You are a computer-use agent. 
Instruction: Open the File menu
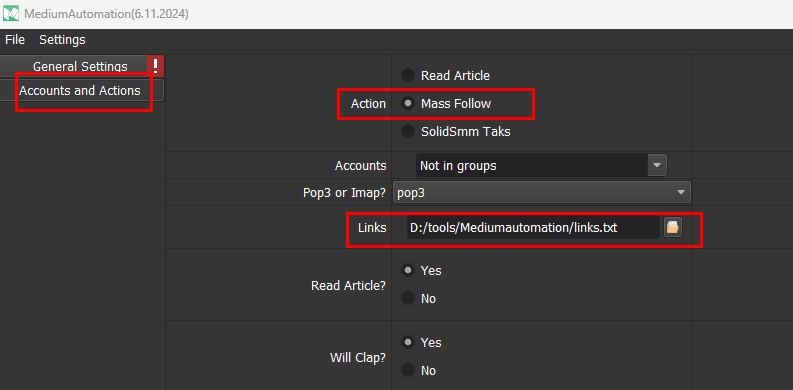[x=15, y=39]
